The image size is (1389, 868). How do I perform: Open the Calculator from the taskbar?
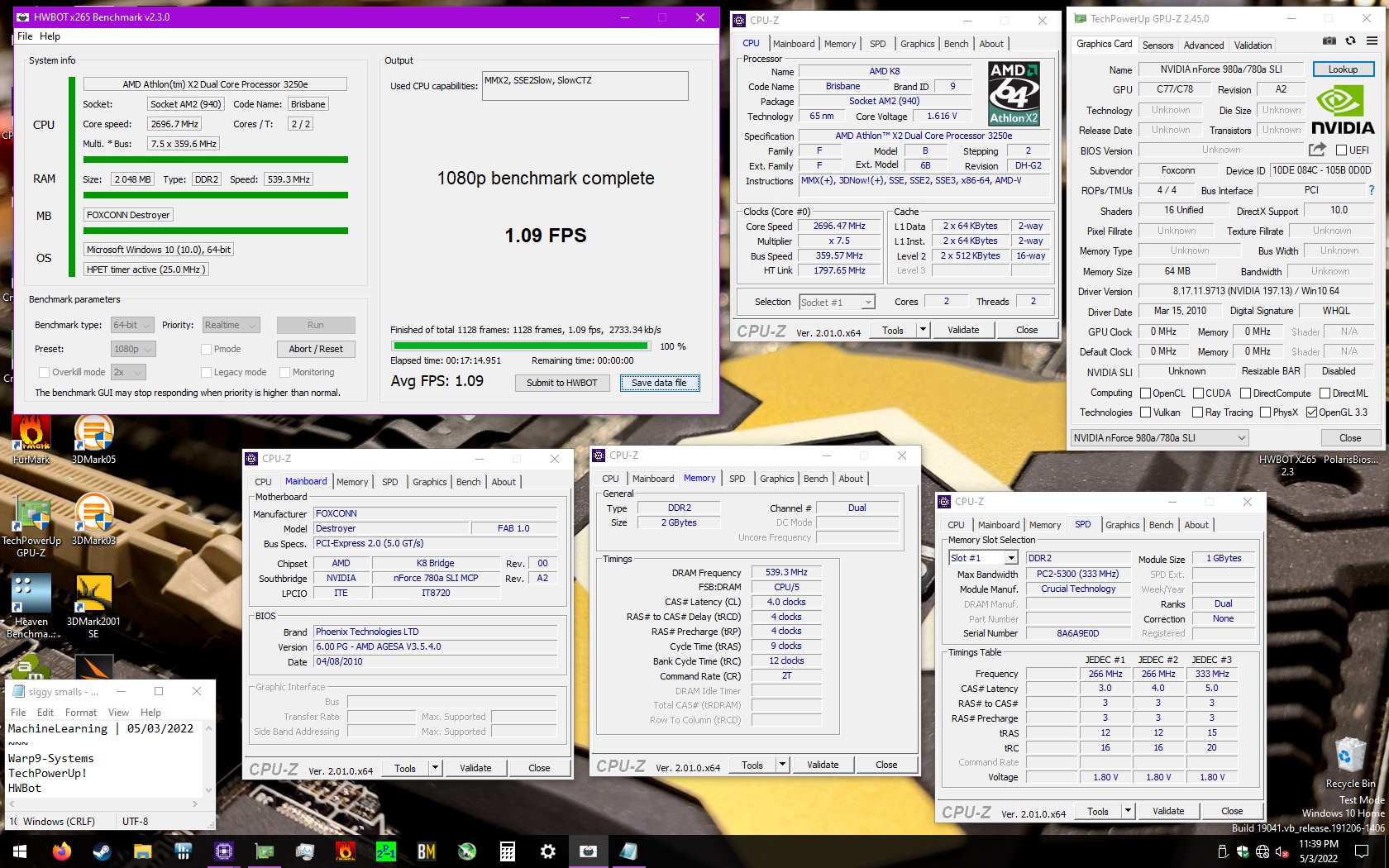pos(508,851)
